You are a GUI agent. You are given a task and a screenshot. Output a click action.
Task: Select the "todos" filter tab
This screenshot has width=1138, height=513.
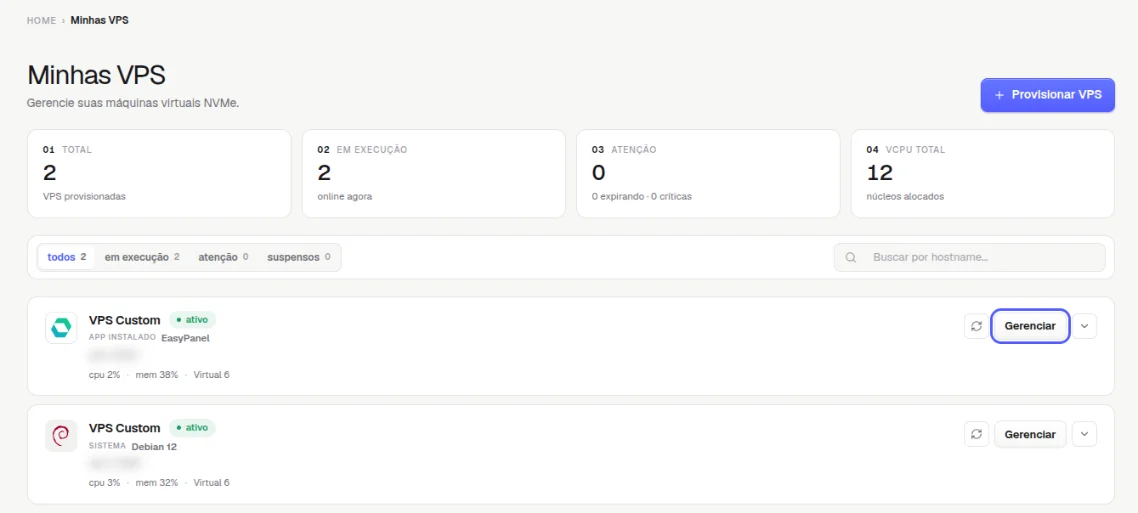coord(67,257)
